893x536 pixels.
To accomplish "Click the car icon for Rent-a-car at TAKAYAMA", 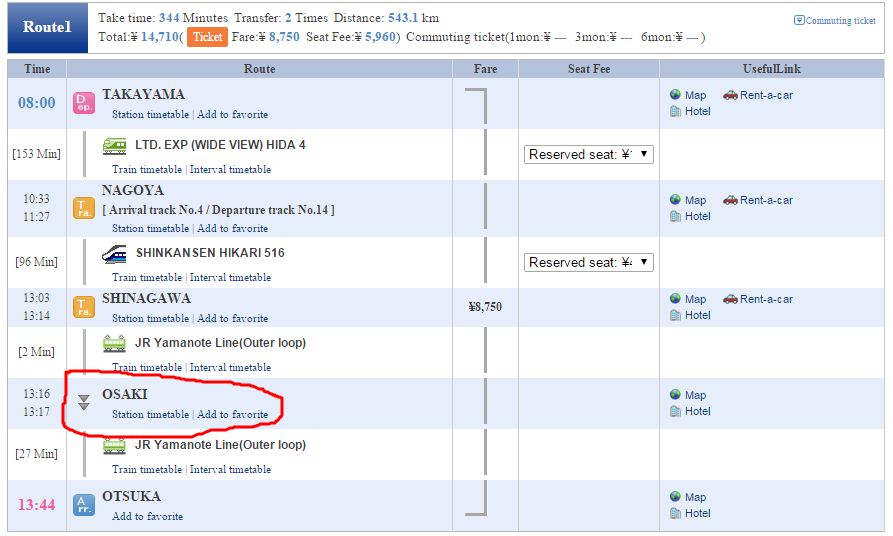I will coord(730,95).
